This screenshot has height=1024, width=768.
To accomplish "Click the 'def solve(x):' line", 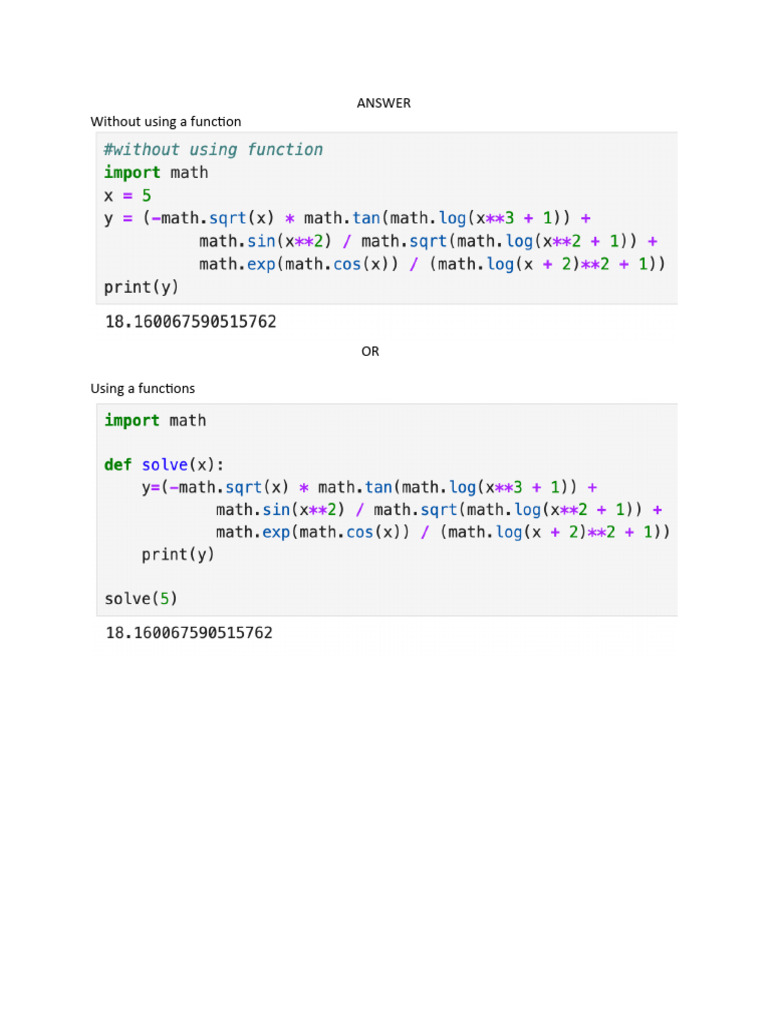I will click(x=165, y=464).
